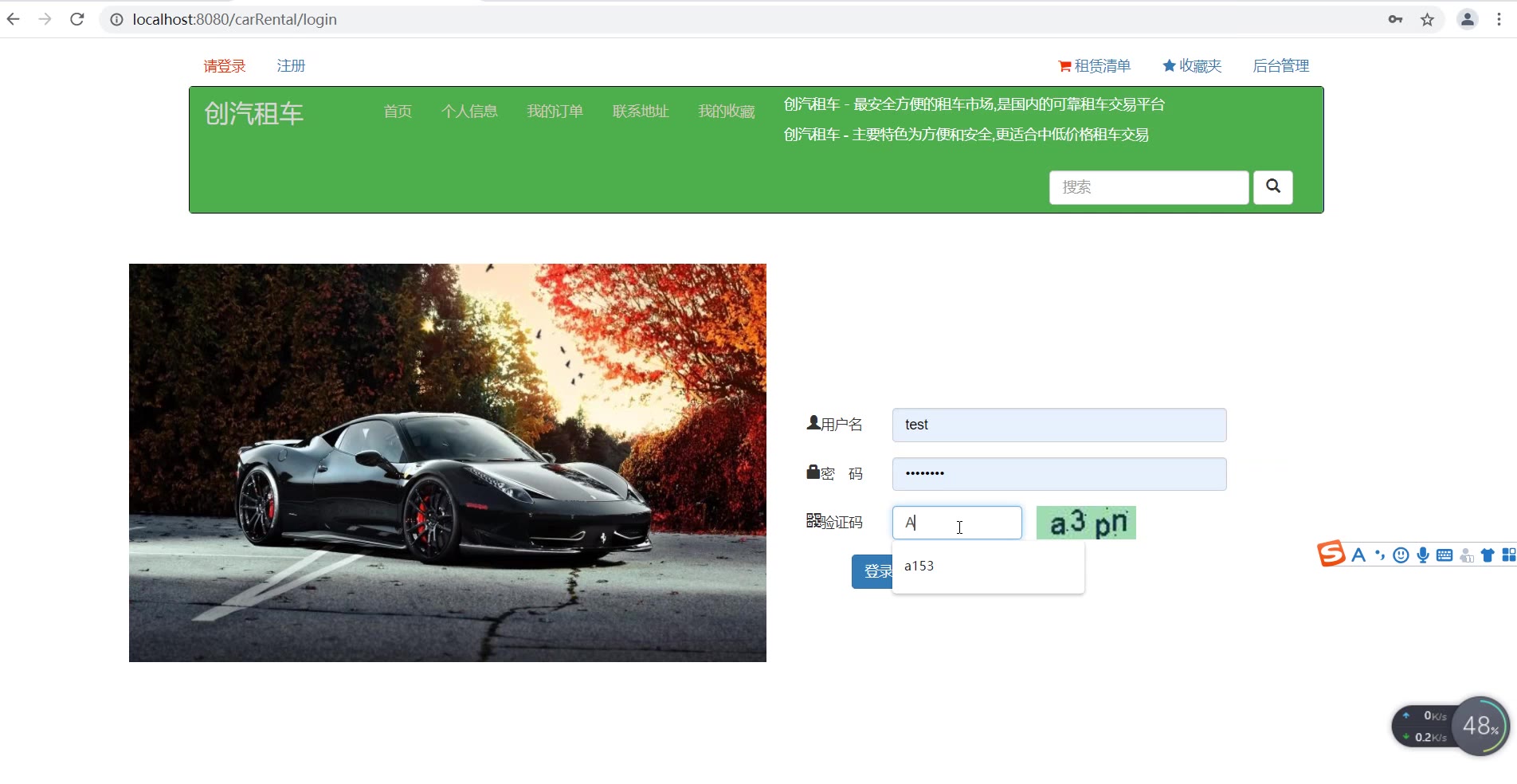
Task: Bookmark this page with the star icon
Action: (x=1427, y=19)
